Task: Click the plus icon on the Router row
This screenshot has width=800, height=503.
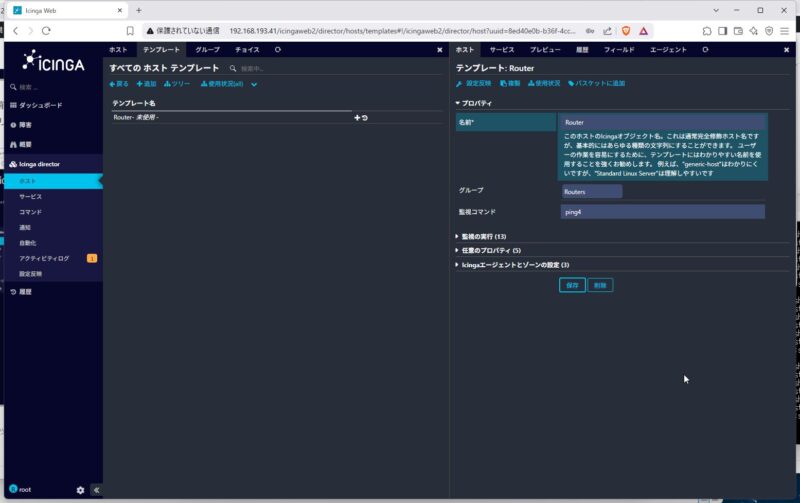Action: click(x=357, y=118)
